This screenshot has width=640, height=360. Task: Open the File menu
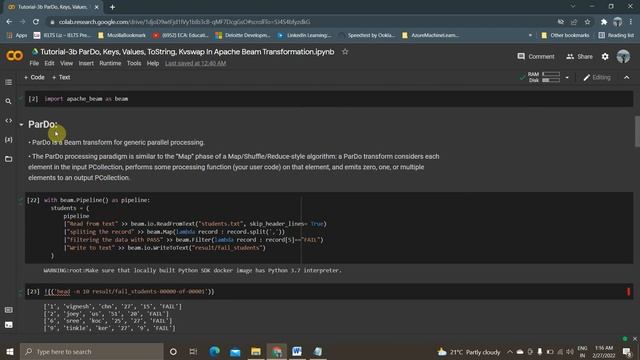(34, 63)
